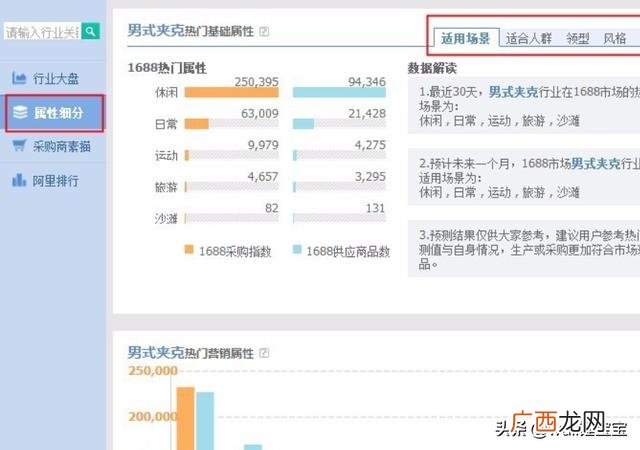The image size is (640, 450).
Task: Click the orange 日常 purchase index bar
Action: pos(197,124)
